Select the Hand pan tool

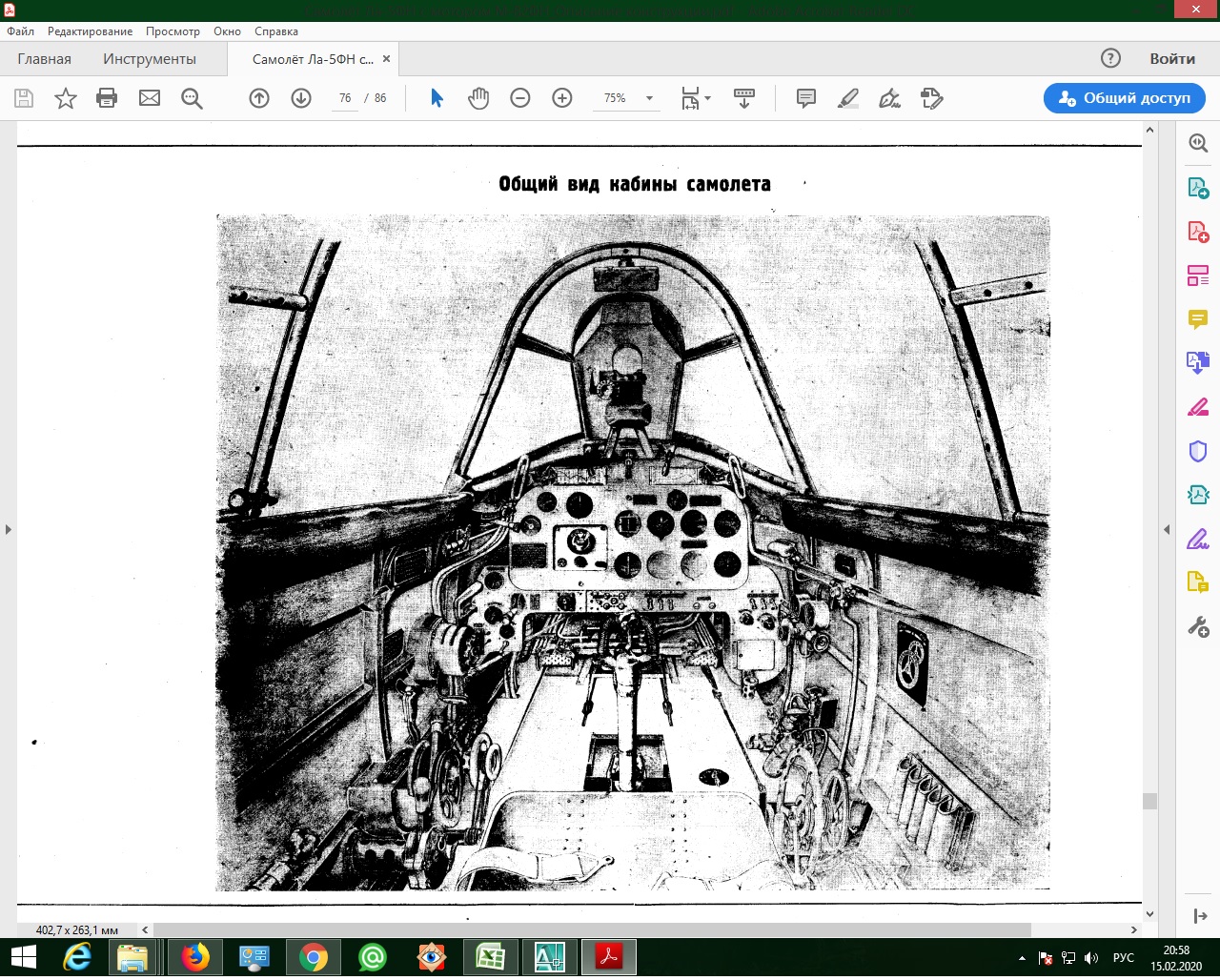pos(478,98)
